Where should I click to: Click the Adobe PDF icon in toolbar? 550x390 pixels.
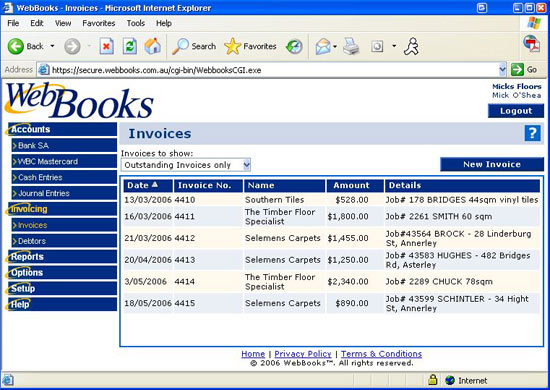pyautogui.click(x=532, y=44)
